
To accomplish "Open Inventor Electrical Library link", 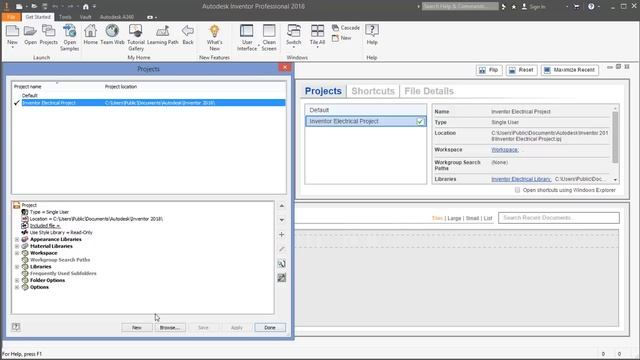I will point(521,179).
